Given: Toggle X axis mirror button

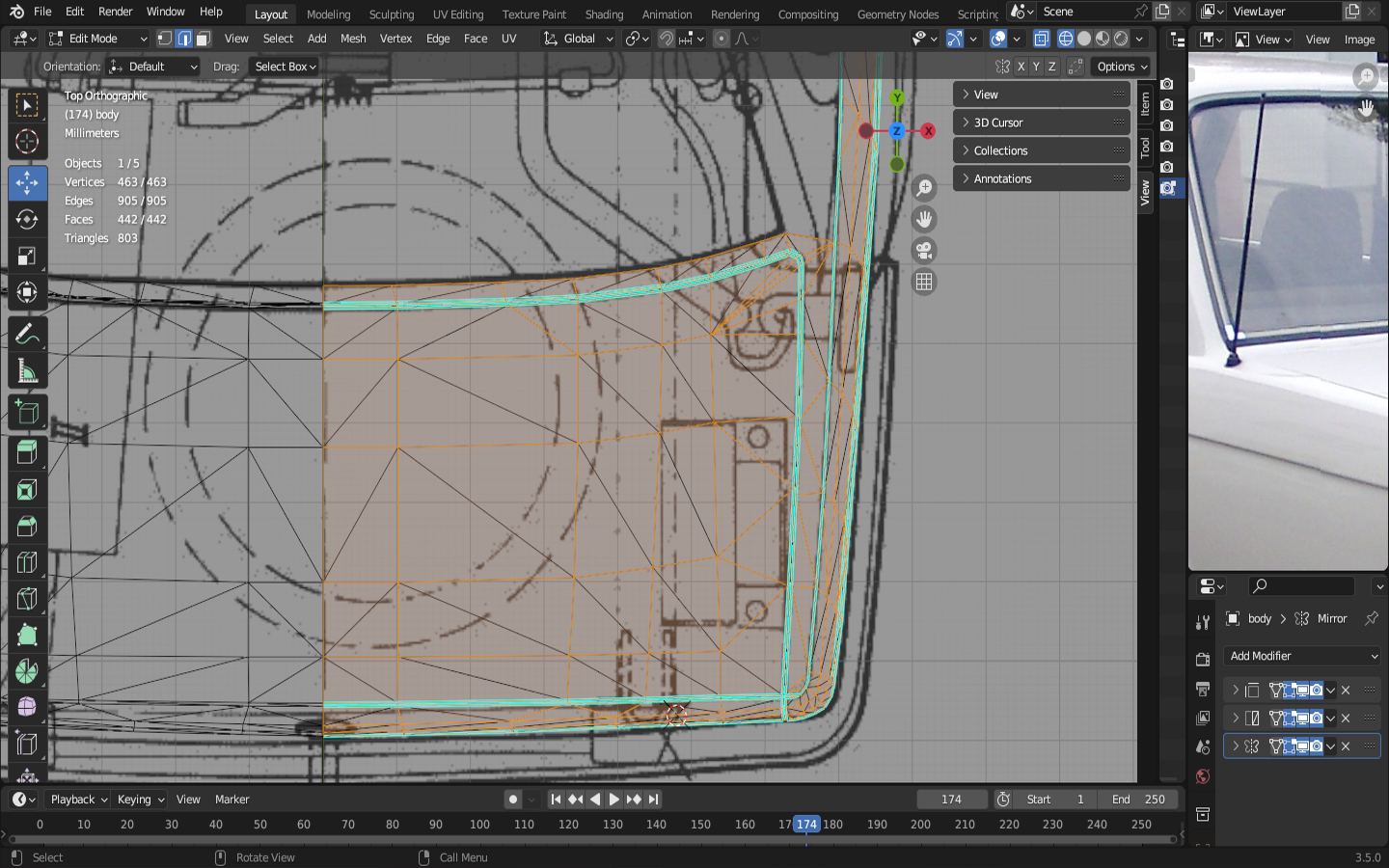Looking at the screenshot, I should pyautogui.click(x=1021, y=67).
